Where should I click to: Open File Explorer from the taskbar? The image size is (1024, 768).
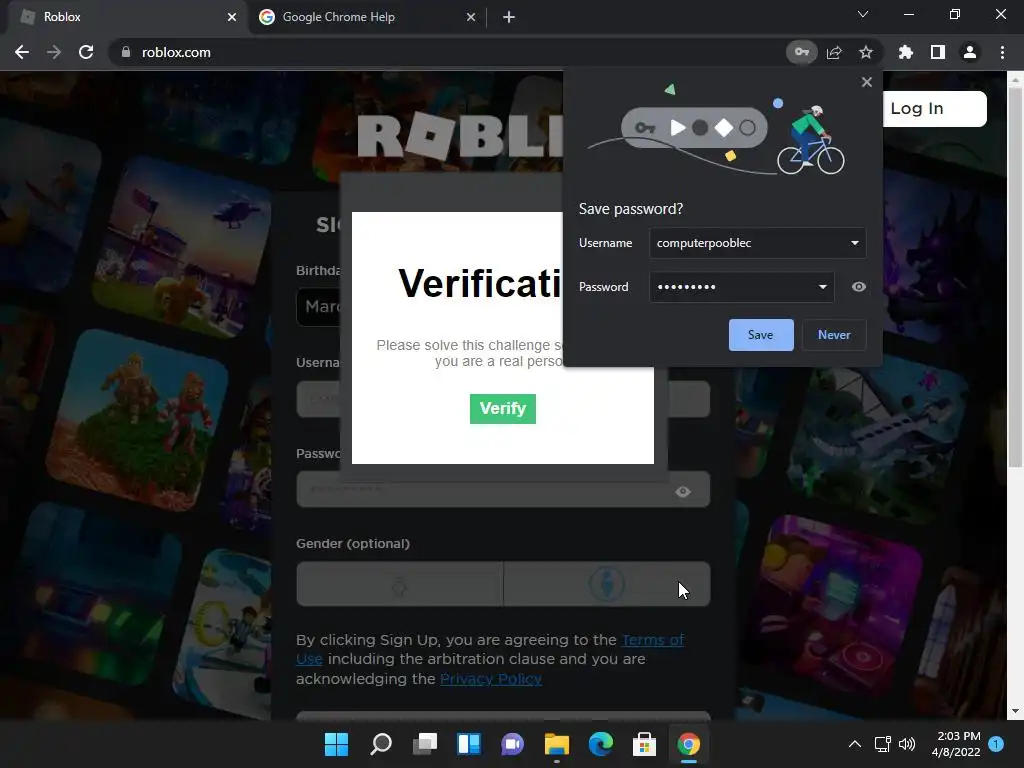556,744
